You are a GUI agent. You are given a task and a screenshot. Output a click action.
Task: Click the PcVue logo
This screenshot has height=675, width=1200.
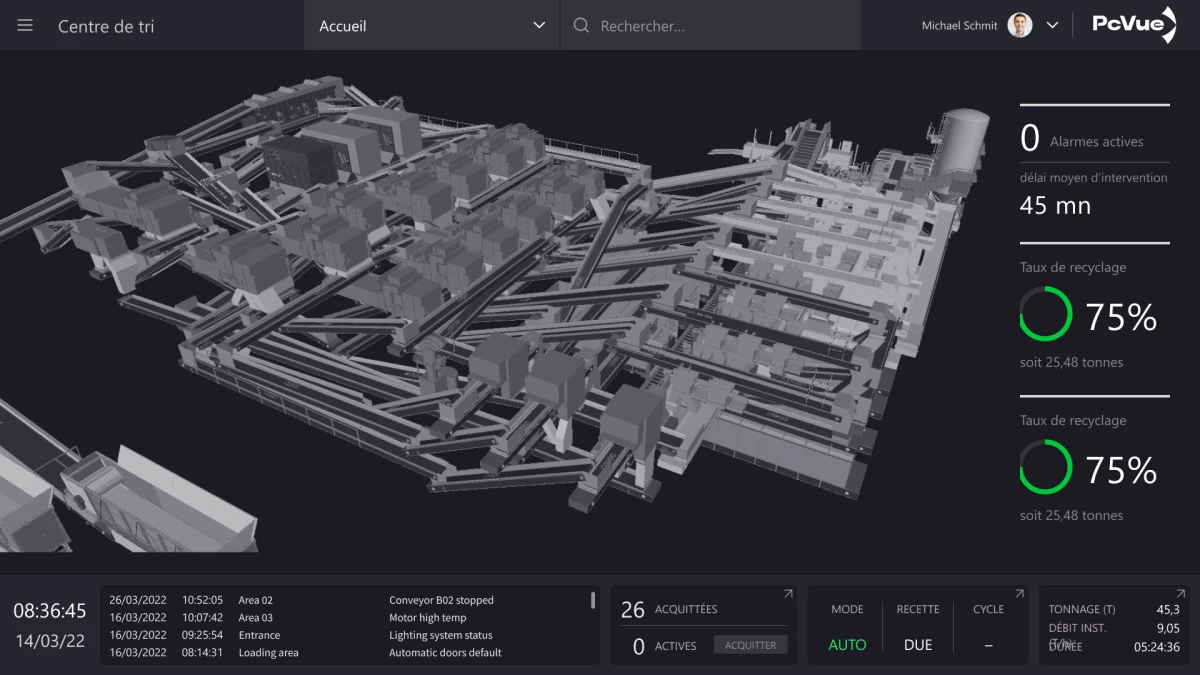click(x=1133, y=25)
